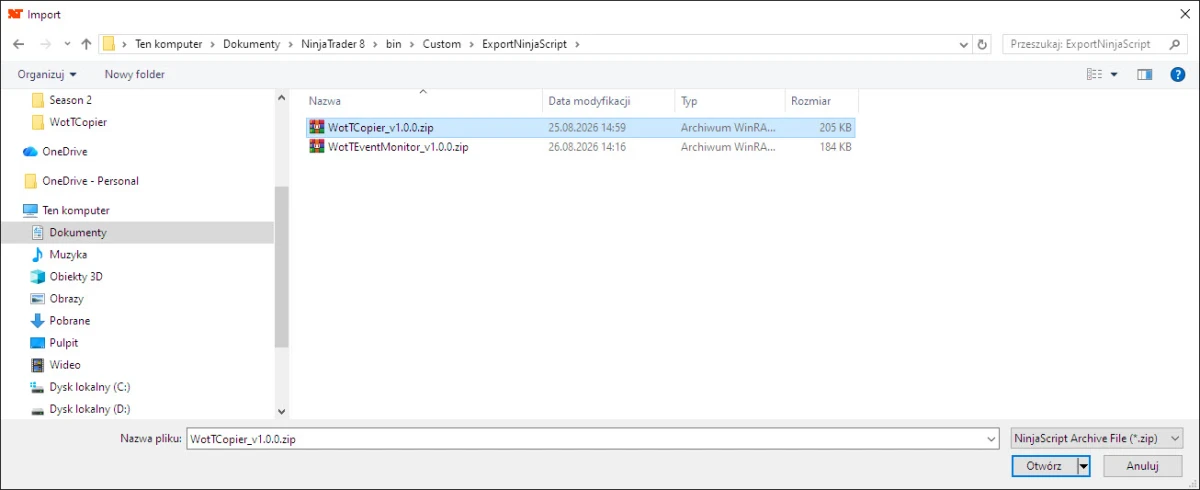Click the Otwórz button
Image resolution: width=1200 pixels, height=490 pixels.
click(x=1043, y=466)
